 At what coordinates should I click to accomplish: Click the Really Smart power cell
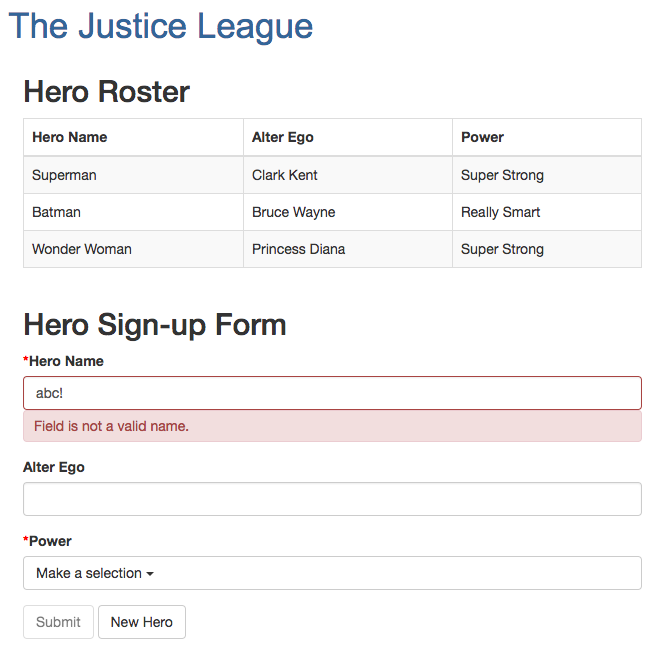547,212
